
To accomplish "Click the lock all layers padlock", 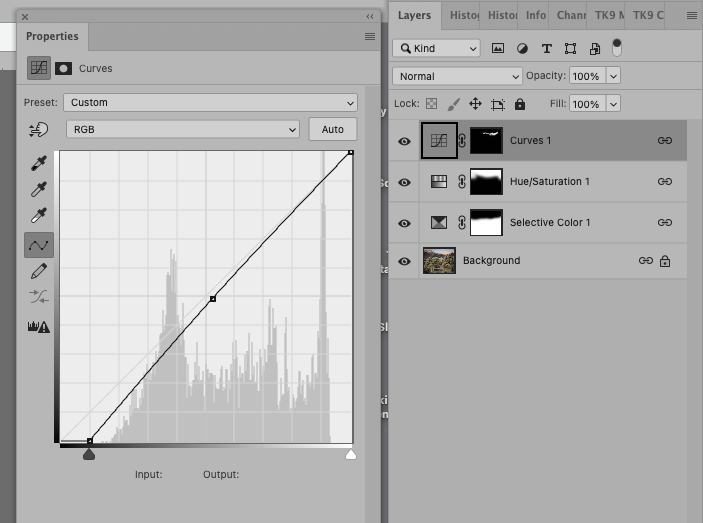I will coord(520,104).
